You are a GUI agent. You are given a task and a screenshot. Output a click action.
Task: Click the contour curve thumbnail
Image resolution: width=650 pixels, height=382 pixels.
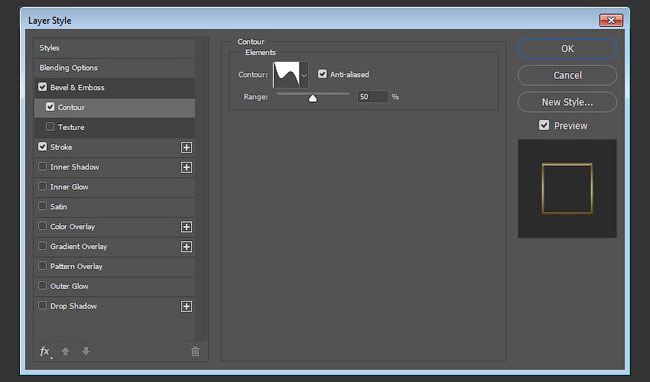coord(286,75)
